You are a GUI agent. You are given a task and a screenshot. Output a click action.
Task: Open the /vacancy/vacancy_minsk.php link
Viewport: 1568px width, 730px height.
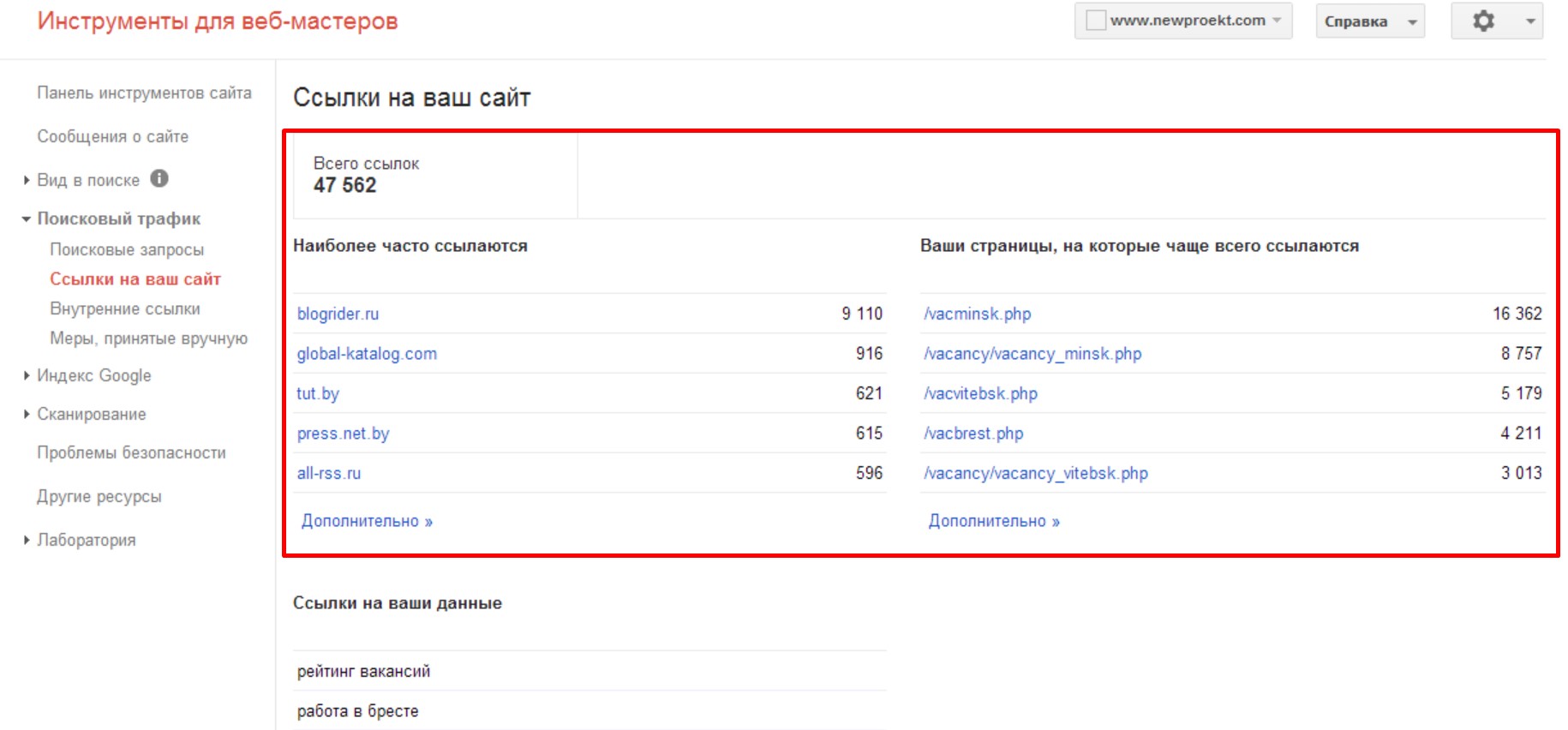tap(1032, 354)
